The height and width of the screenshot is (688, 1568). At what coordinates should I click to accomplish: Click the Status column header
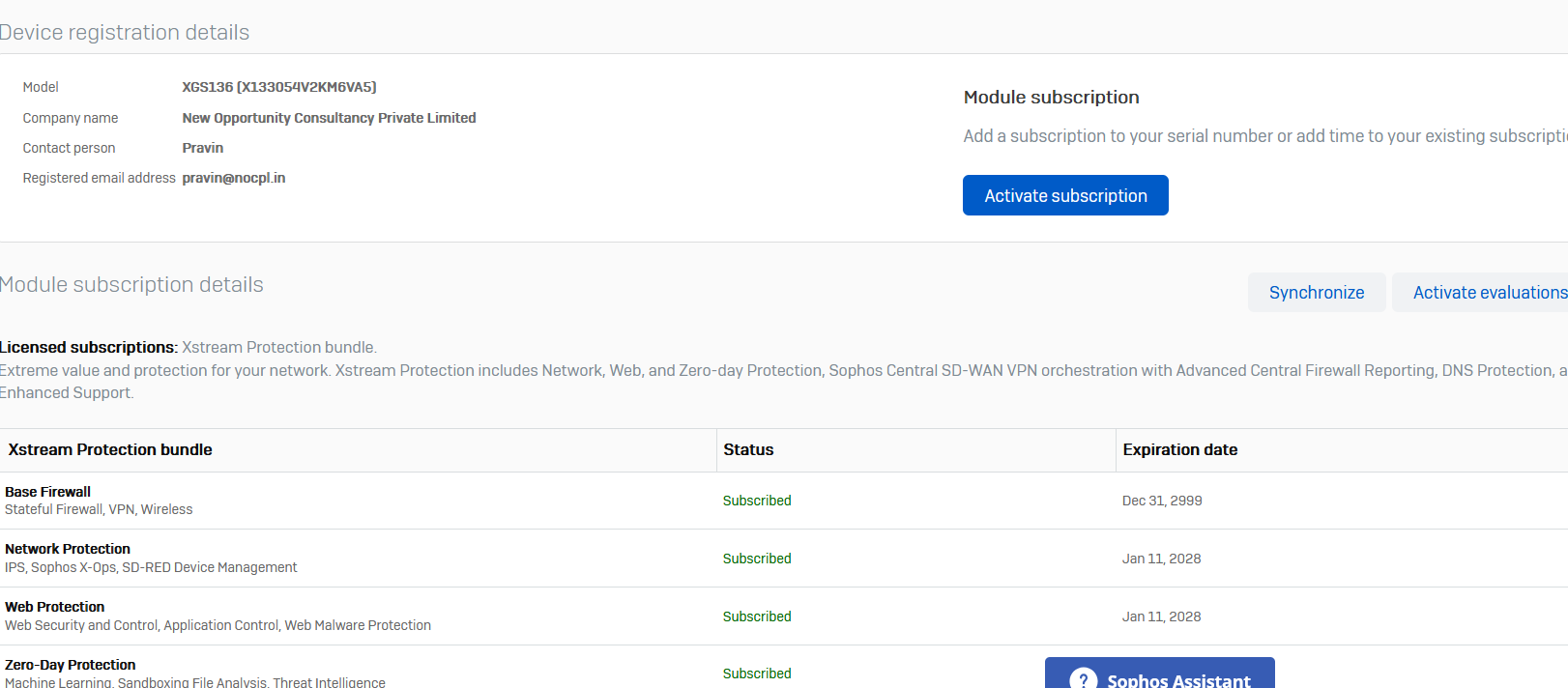pyautogui.click(x=748, y=450)
